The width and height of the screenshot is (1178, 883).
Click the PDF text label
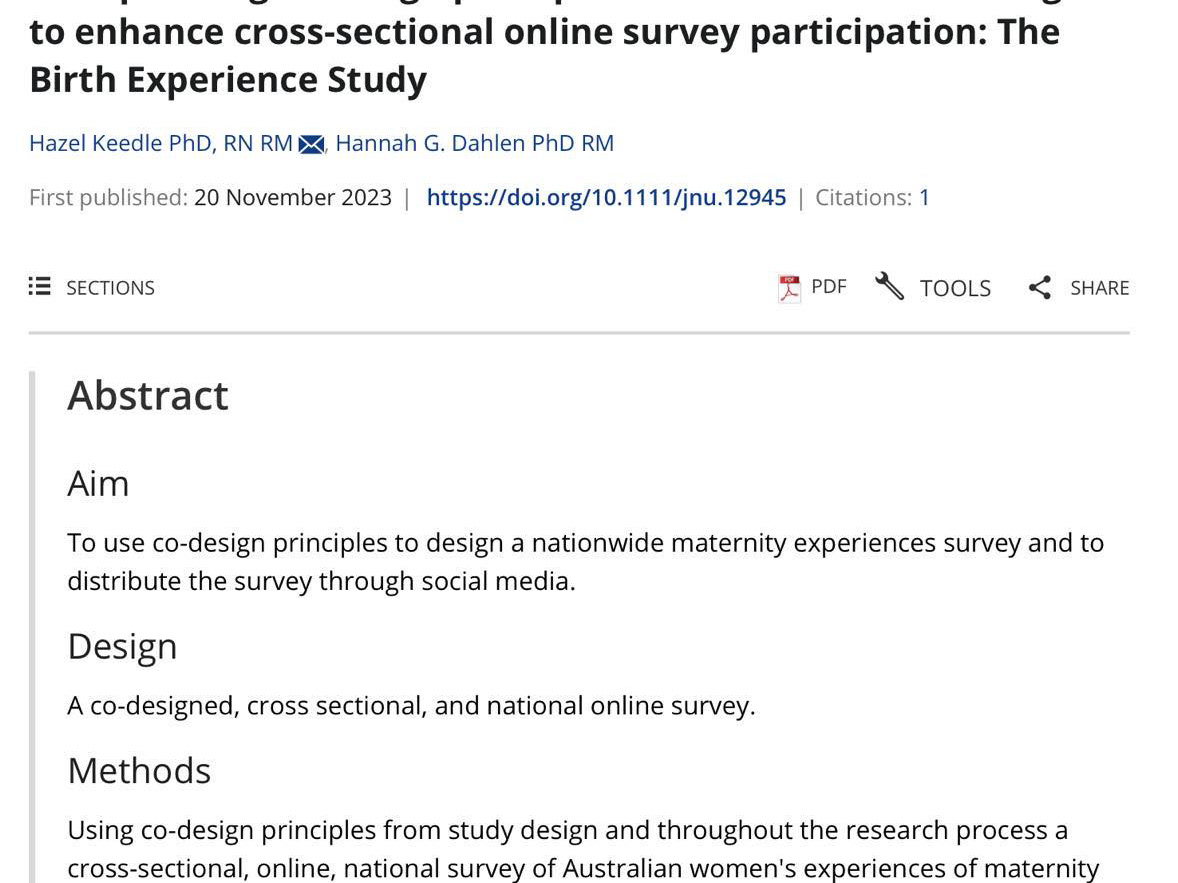coord(829,287)
